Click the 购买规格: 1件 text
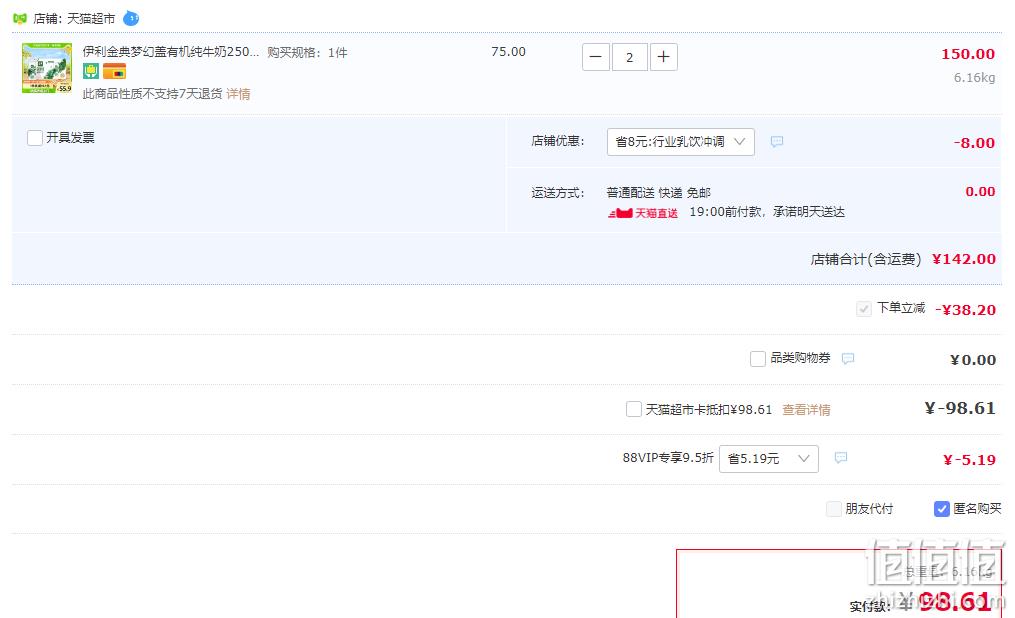Image resolution: width=1015 pixels, height=618 pixels. point(307,52)
